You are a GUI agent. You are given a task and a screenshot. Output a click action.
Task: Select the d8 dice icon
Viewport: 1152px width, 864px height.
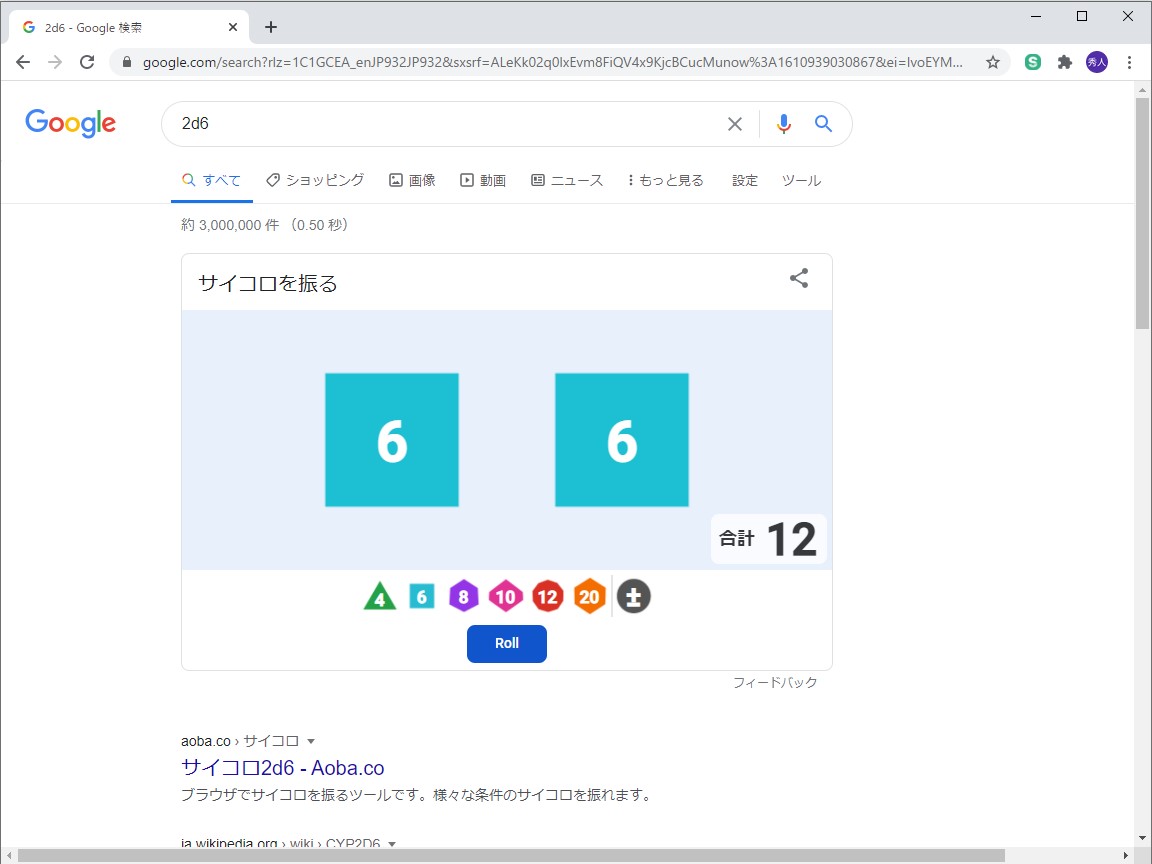[463, 596]
